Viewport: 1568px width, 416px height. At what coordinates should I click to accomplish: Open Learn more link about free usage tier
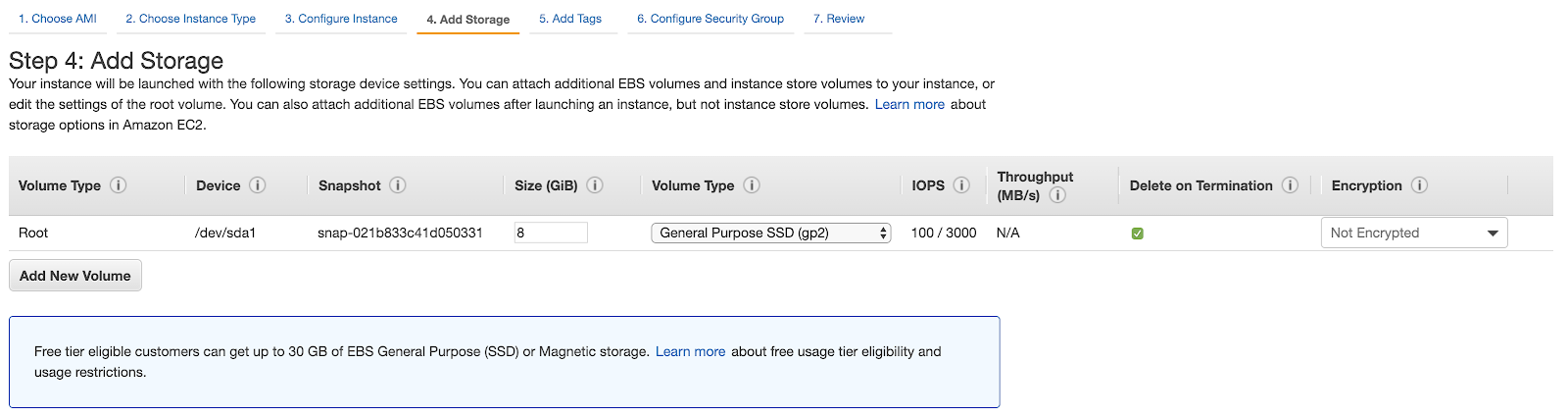691,351
